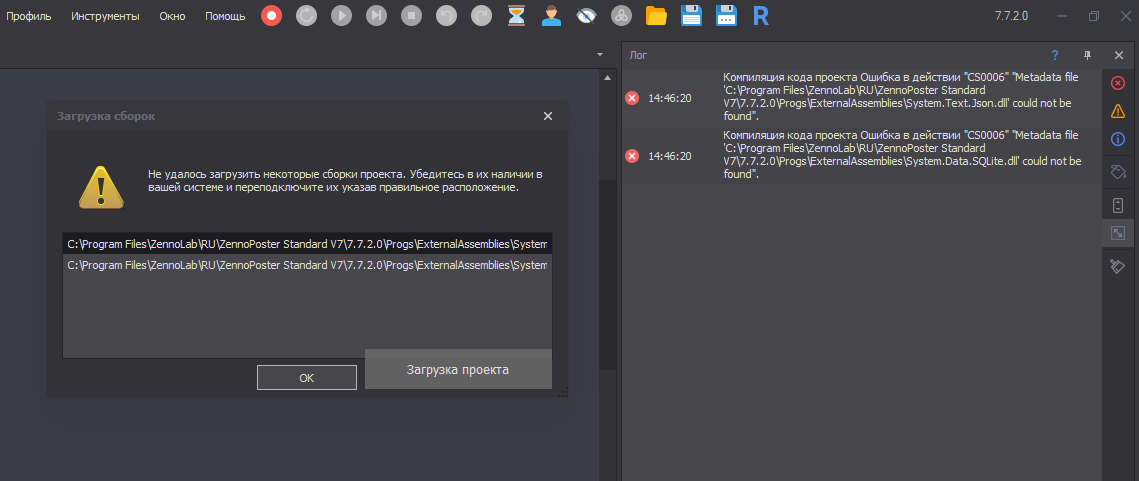Click the scroll-up arrow of the workspace scrollbar

(607, 77)
